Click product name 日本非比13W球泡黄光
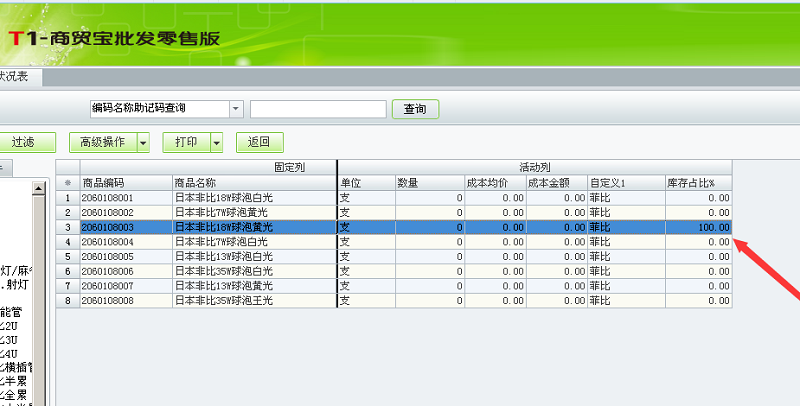 tap(224, 286)
